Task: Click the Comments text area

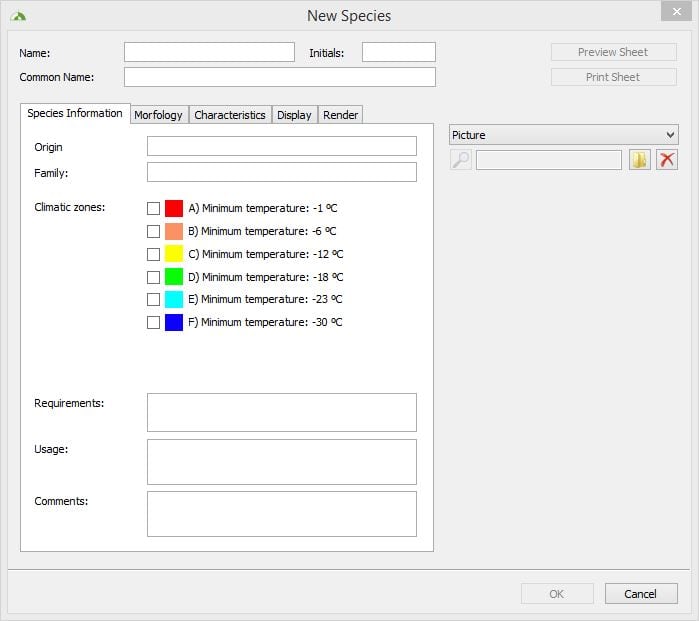Action: [x=282, y=514]
